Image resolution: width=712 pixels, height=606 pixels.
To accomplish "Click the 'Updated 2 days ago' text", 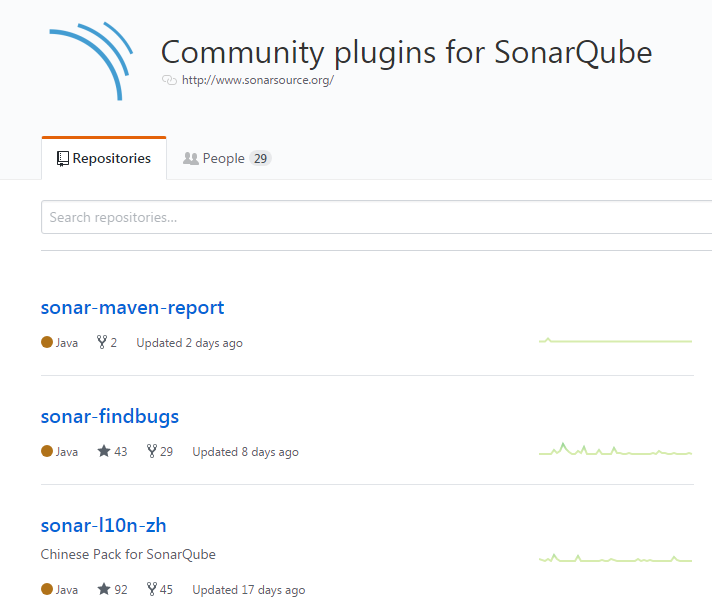I will pyautogui.click(x=189, y=343).
